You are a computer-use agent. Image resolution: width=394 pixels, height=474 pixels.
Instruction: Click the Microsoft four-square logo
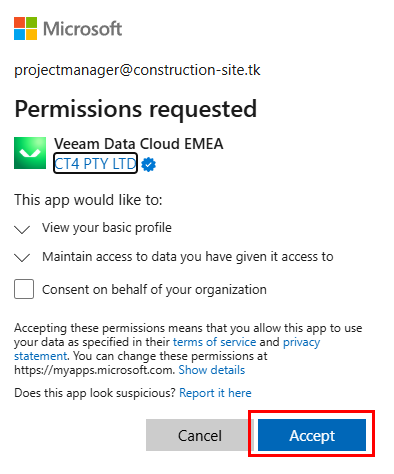(25, 29)
